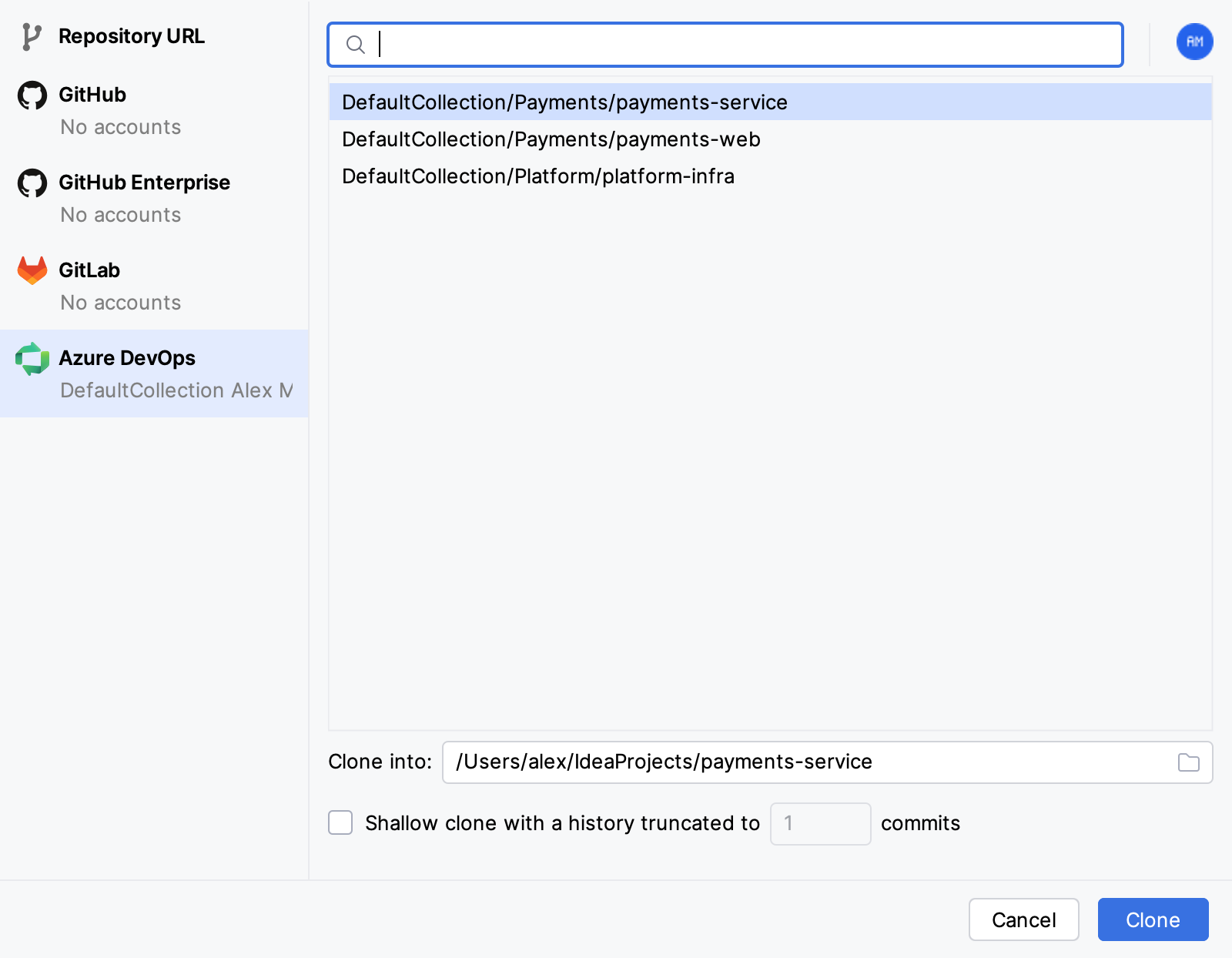Click 'No accounts' under GitHub
The image size is (1232, 958).
121,127
